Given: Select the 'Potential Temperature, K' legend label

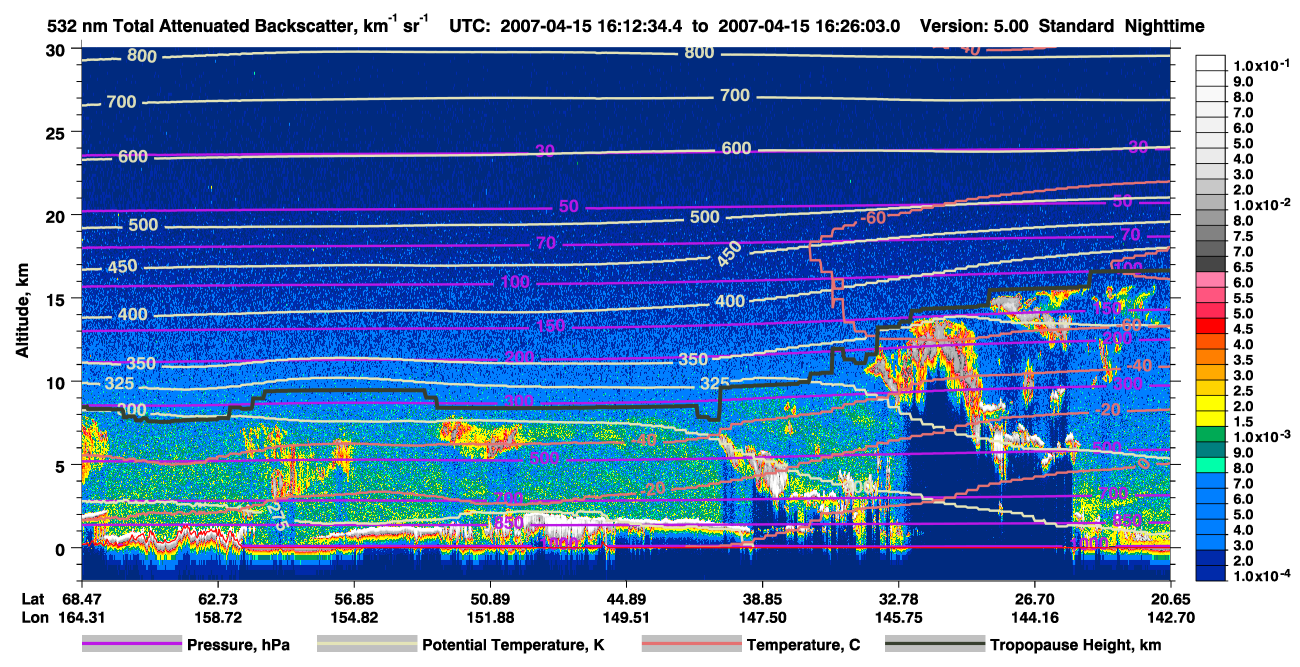Looking at the screenshot, I should coord(513,645).
